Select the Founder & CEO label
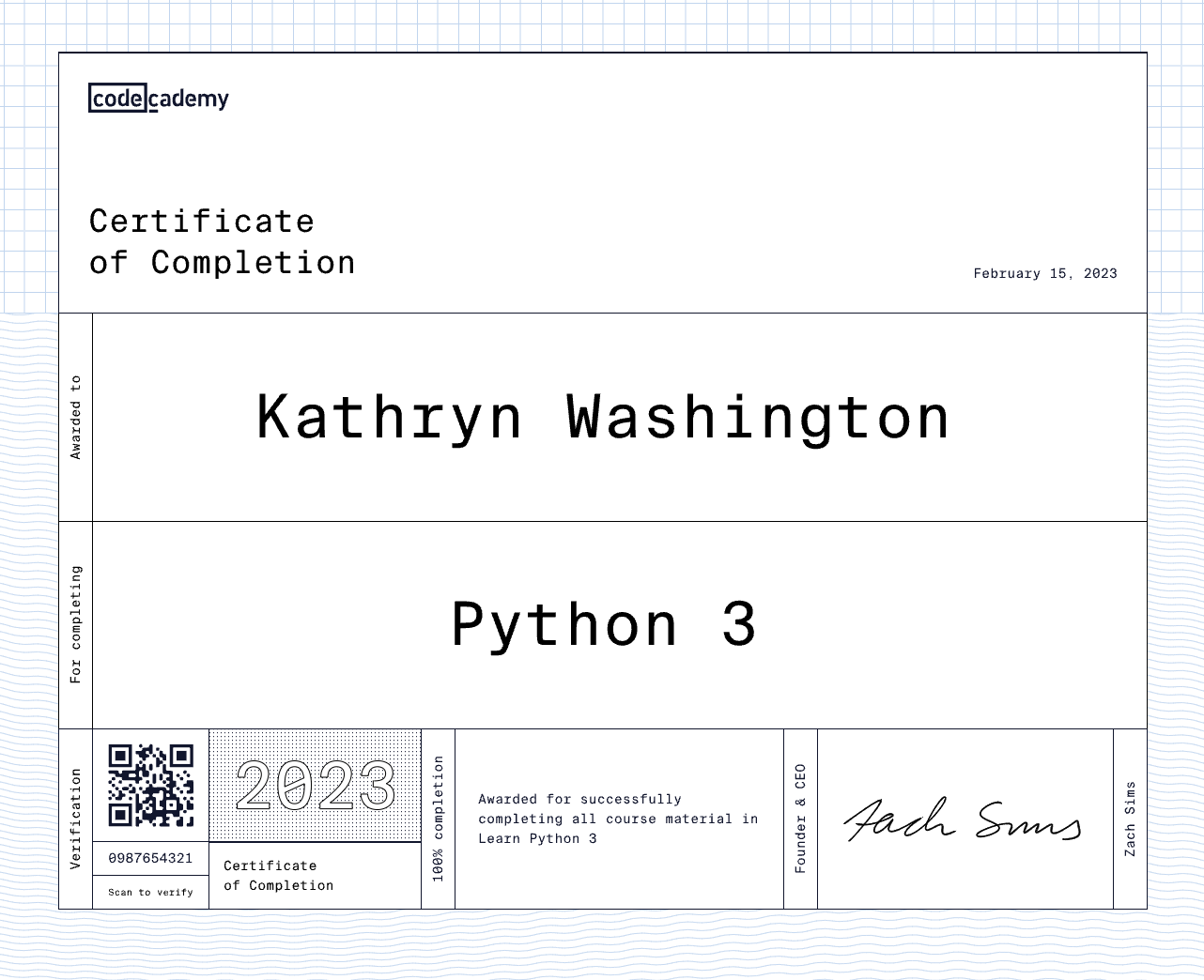The height and width of the screenshot is (980, 1204). point(800,819)
